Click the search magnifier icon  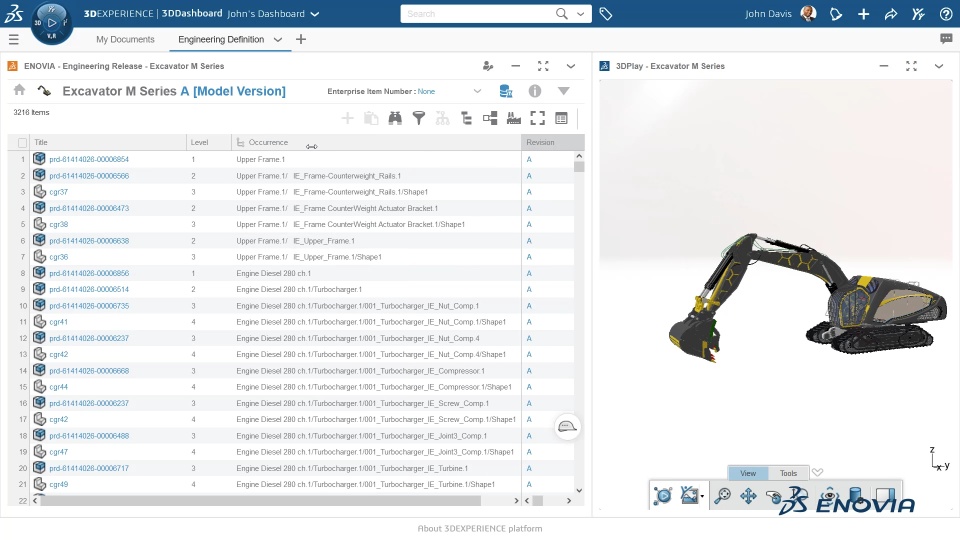coord(561,13)
